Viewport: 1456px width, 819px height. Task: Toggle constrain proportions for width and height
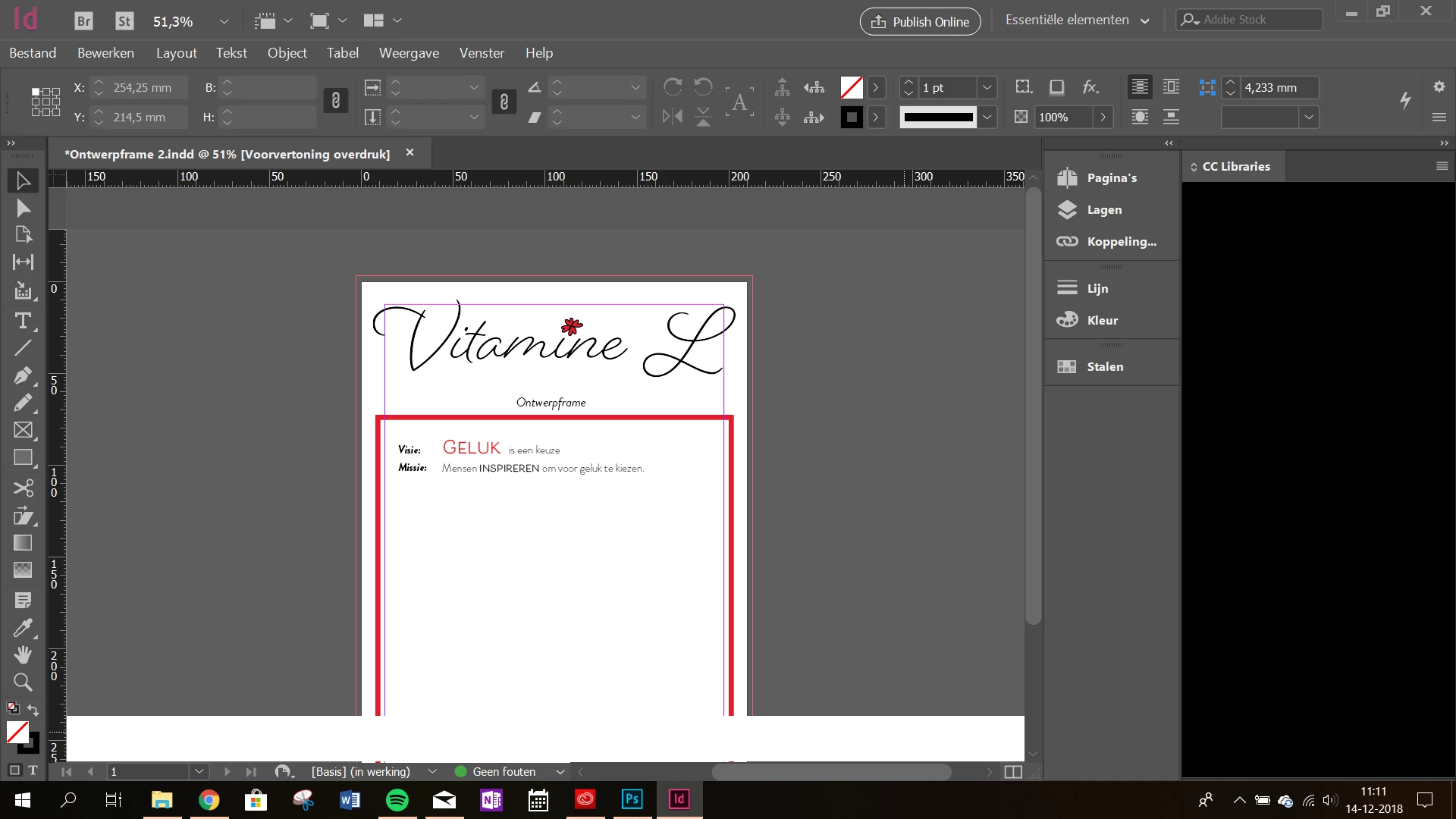[x=336, y=101]
